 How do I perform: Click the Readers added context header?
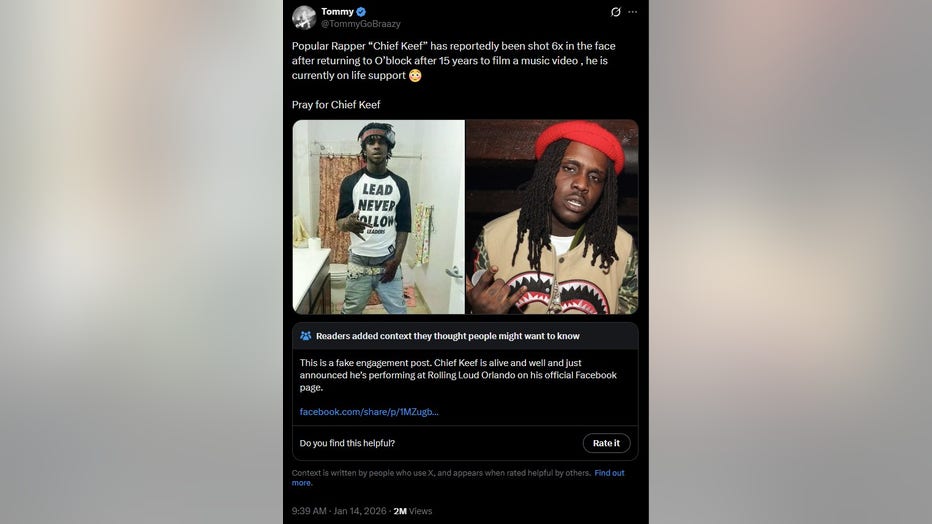click(448, 336)
